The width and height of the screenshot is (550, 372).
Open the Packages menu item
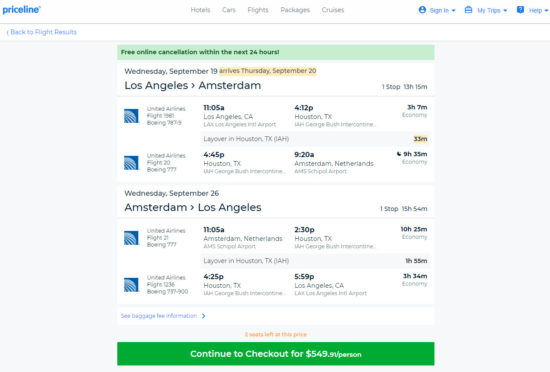click(x=295, y=10)
